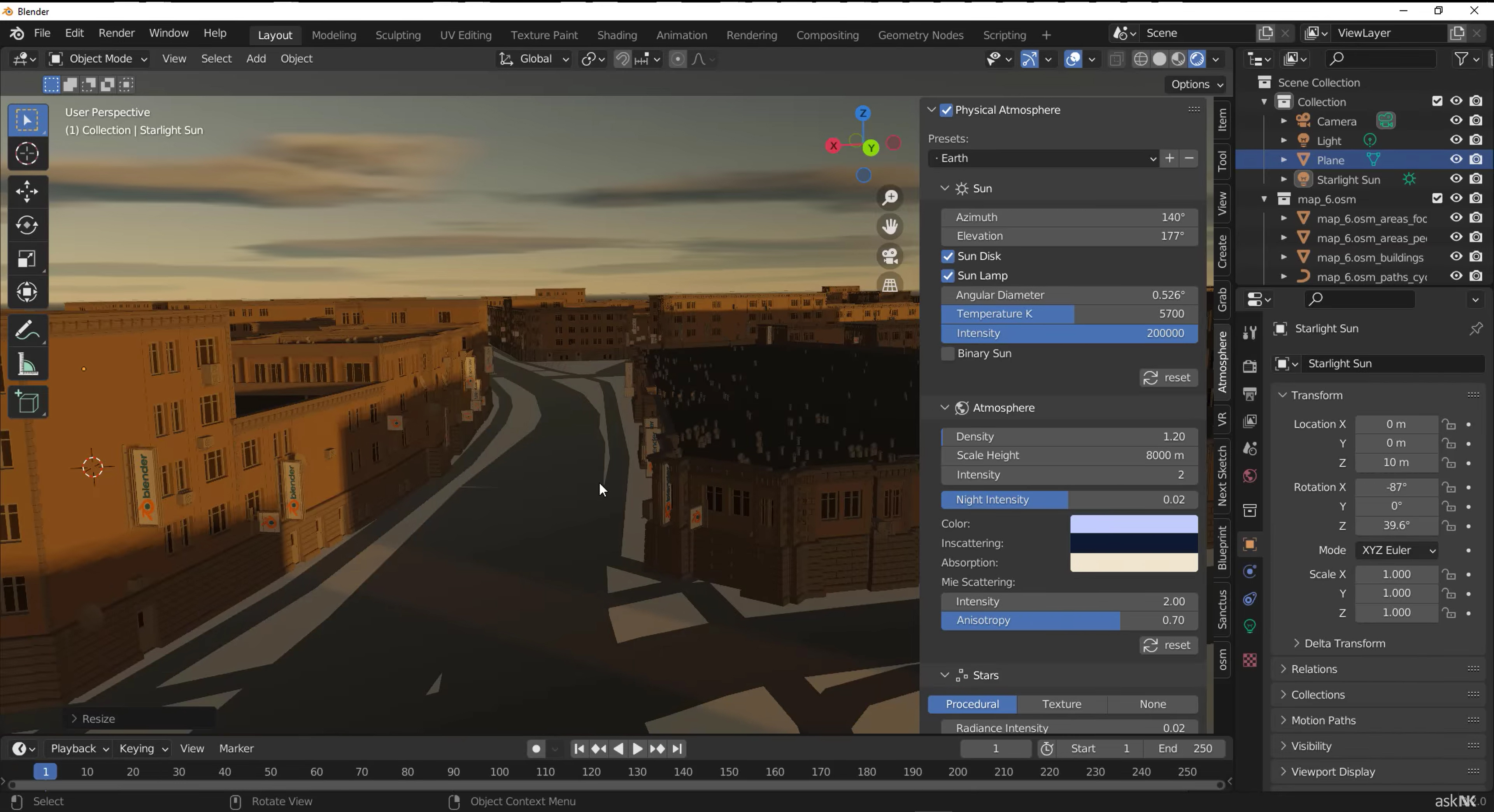Open the Earth presets dropdown

[x=1043, y=158]
